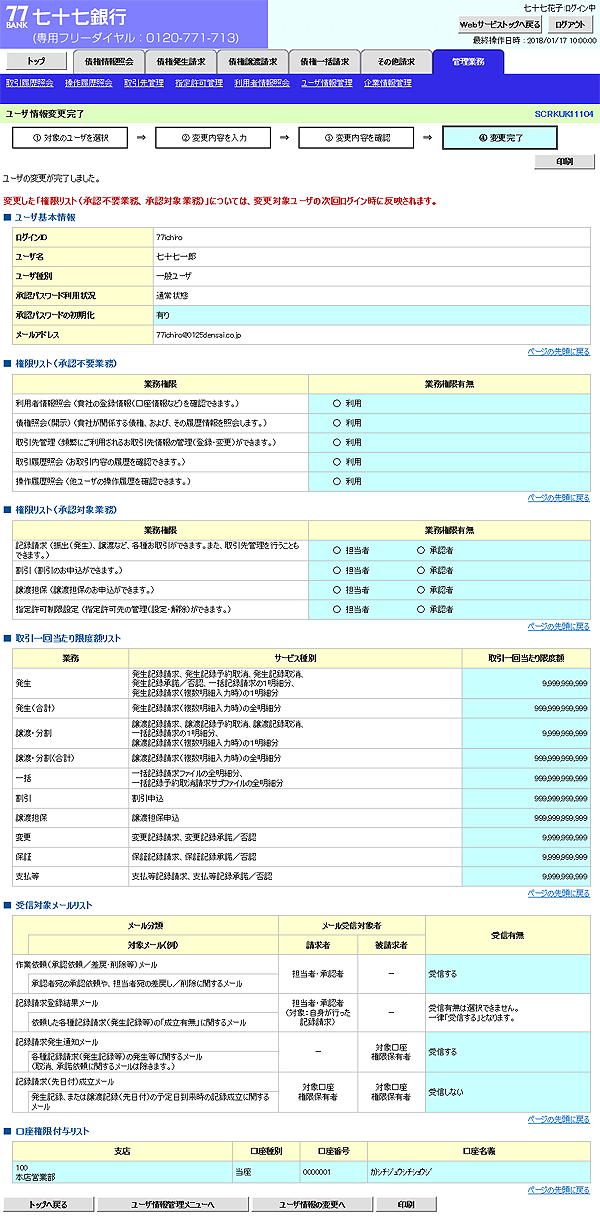Image resolution: width=600 pixels, height=1218 pixels.
Task: Click step ③ 変更内容を確認
Action: (x=357, y=137)
